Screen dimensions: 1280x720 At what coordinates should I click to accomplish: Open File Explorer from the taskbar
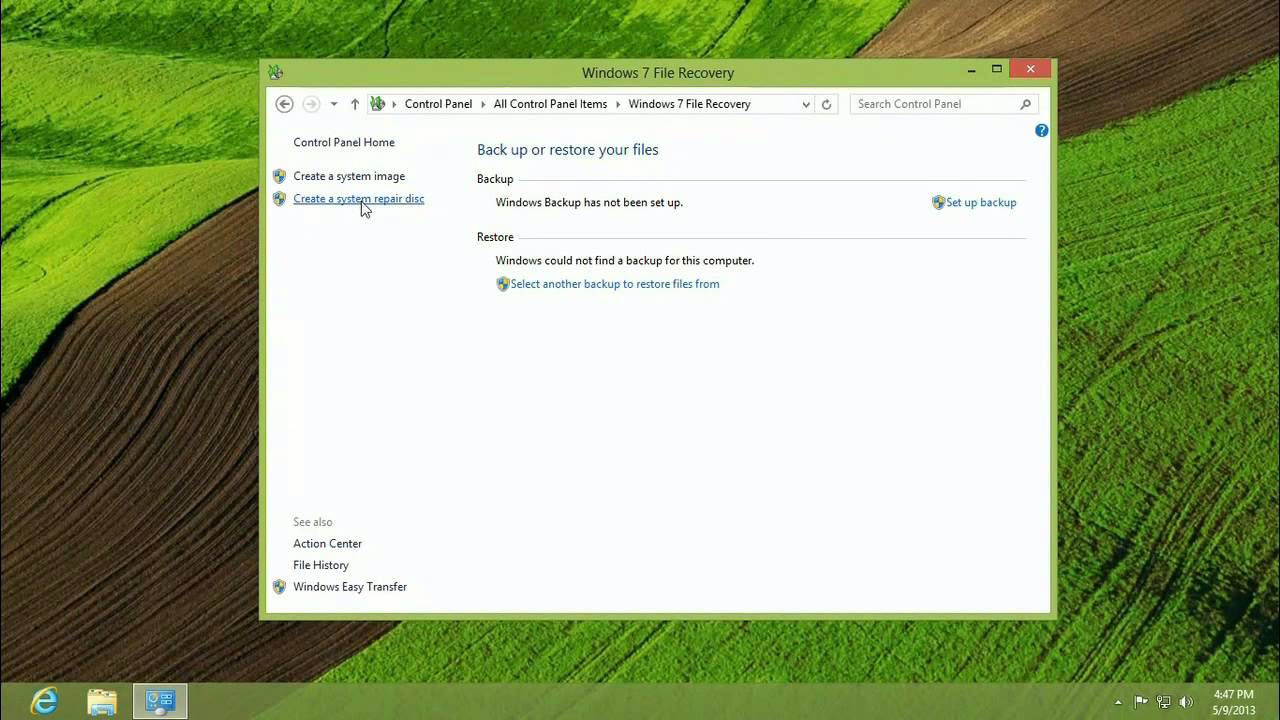[102, 701]
